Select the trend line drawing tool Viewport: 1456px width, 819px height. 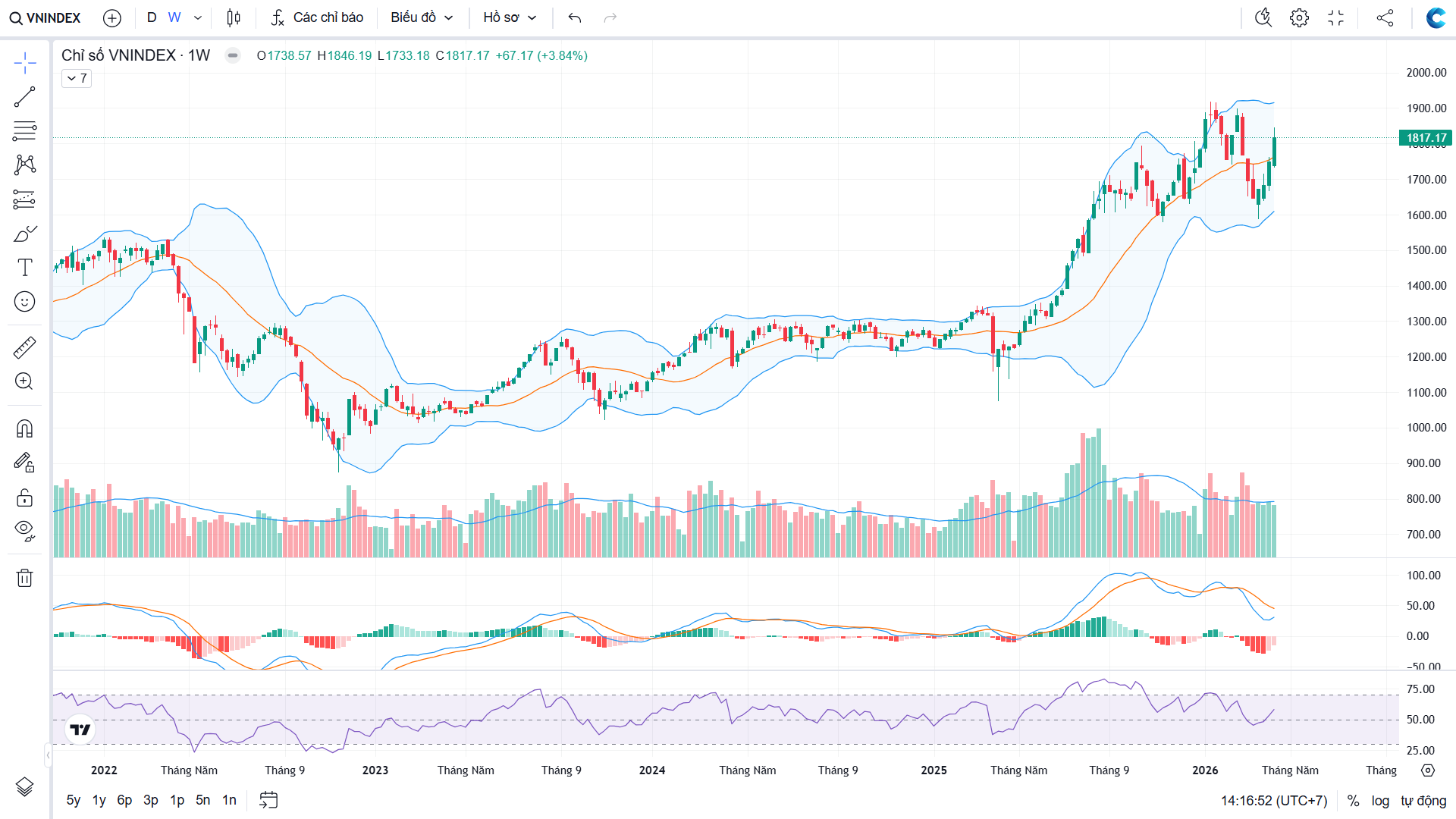pos(24,97)
